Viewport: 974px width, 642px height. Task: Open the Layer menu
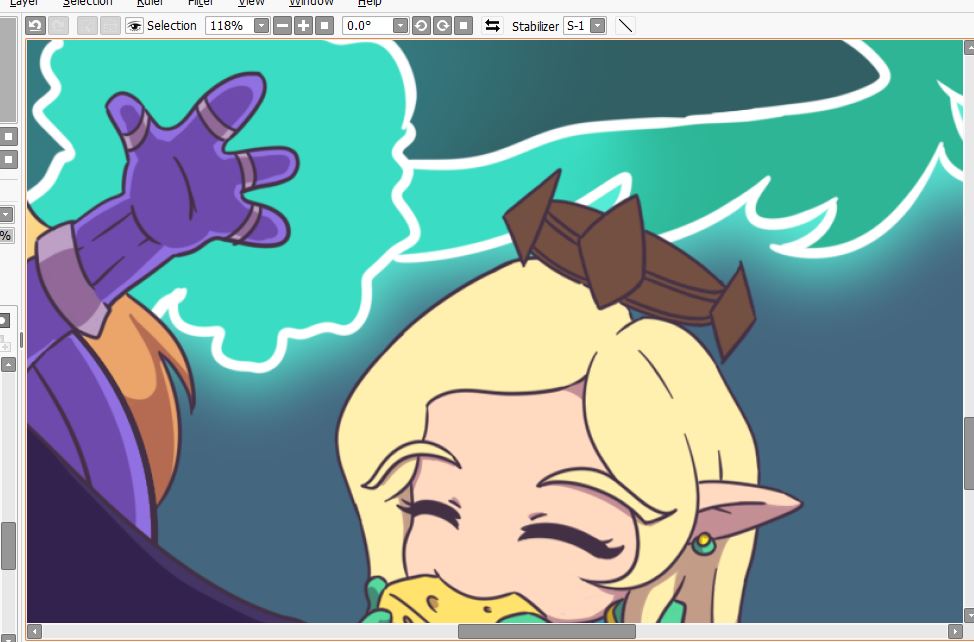click(24, 3)
